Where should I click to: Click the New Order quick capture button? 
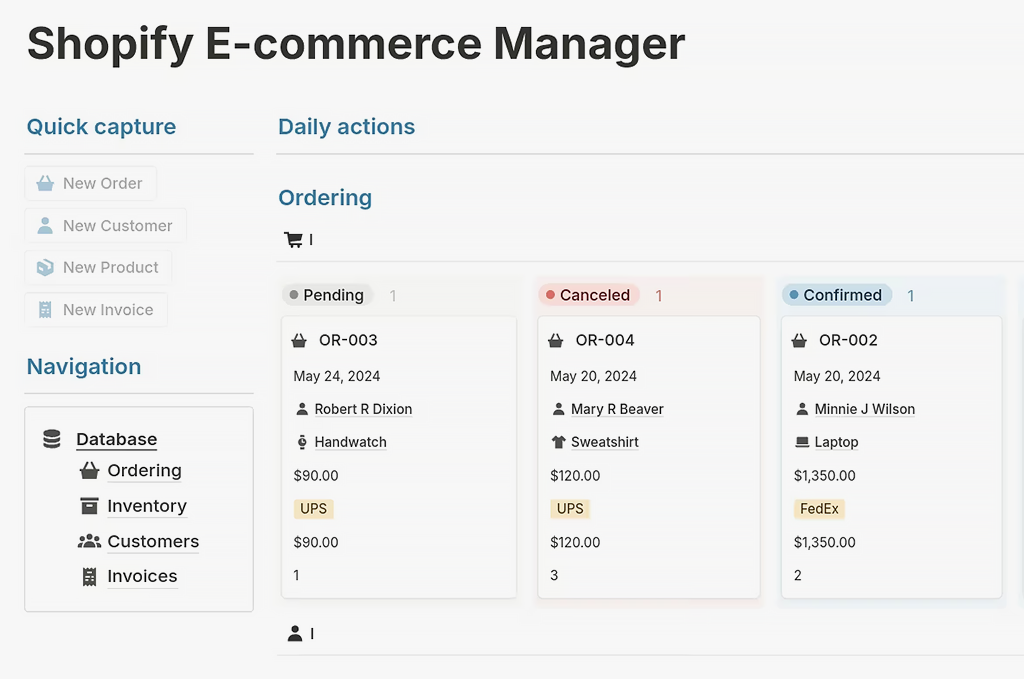click(90, 183)
